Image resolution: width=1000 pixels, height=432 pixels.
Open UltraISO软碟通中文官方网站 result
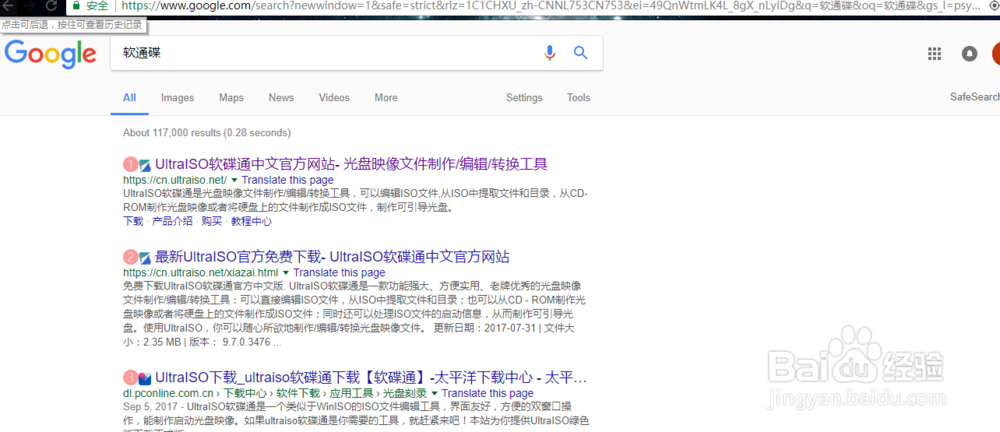coord(351,165)
